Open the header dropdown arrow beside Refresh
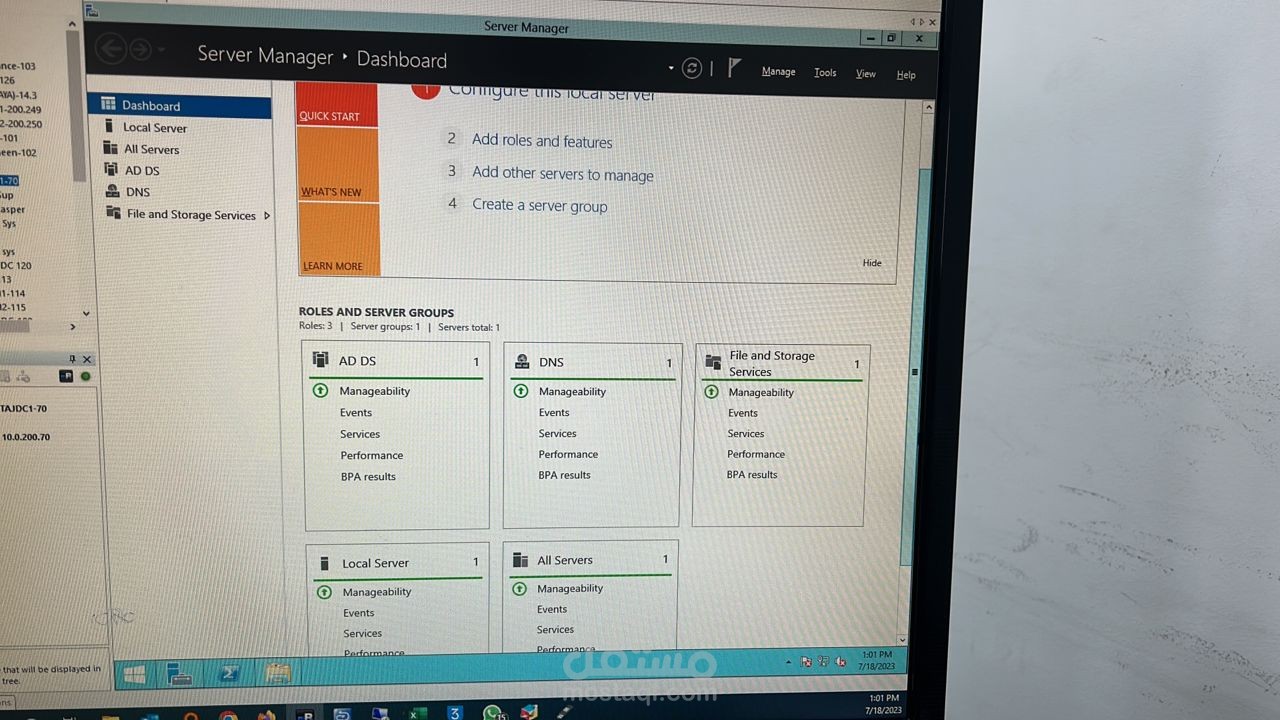Viewport: 1280px width, 720px height. coord(671,68)
